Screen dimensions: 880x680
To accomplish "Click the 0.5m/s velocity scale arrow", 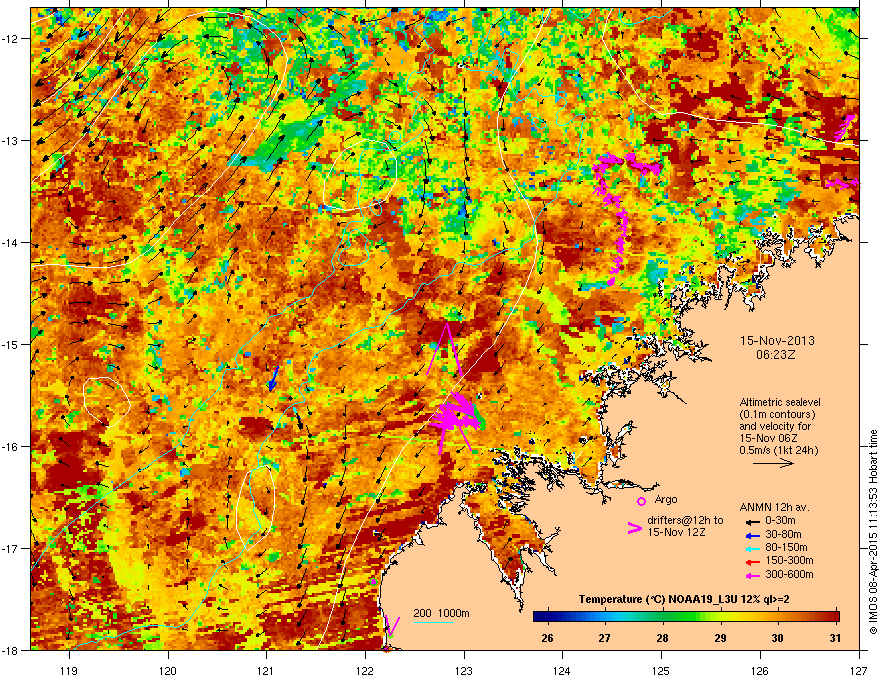I will point(773,463).
